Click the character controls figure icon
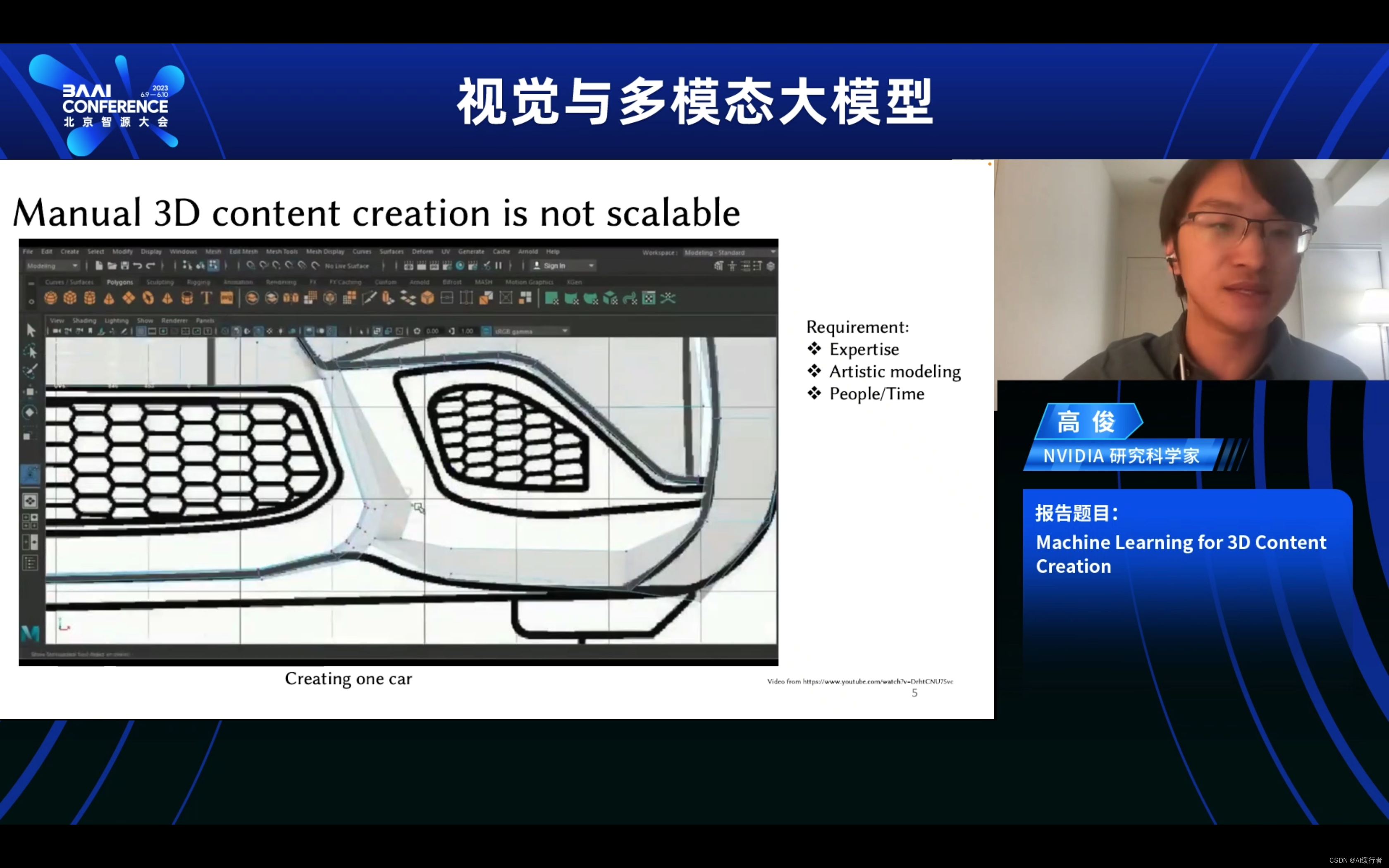Screen dimensions: 1389x868 pos(733,266)
